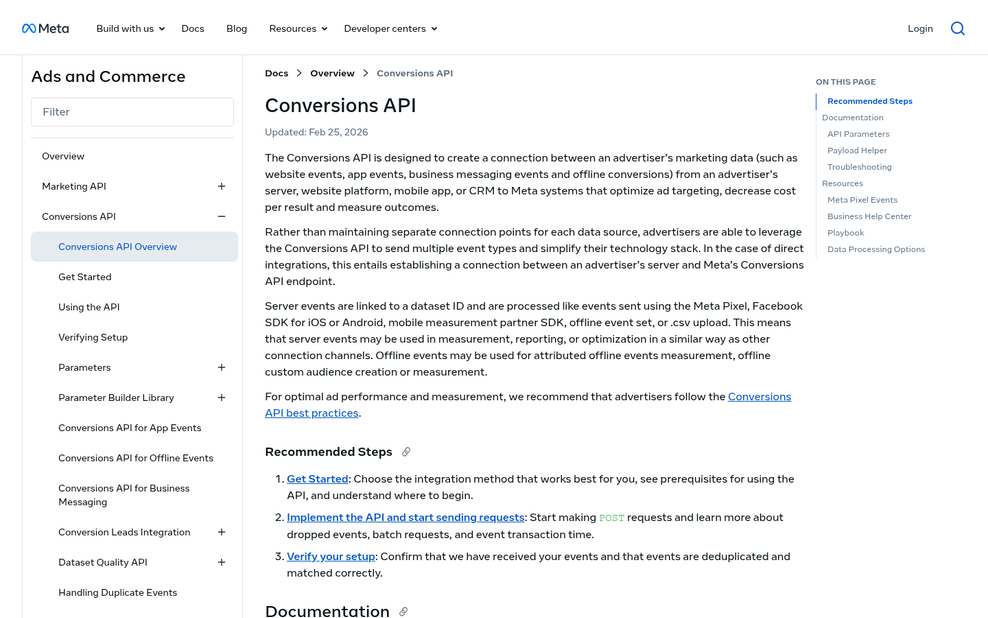Open Conversions API for Offline Events
Image resolution: width=988 pixels, height=618 pixels.
coord(135,458)
